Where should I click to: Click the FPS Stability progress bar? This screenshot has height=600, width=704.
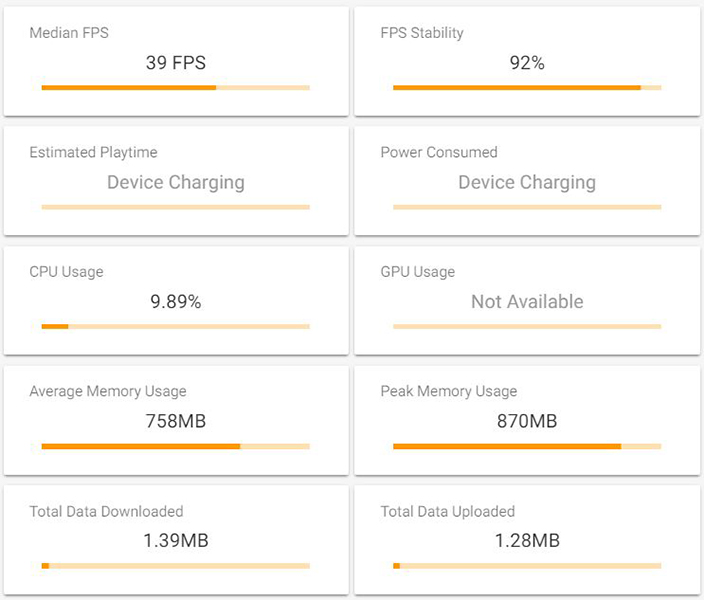pyautogui.click(x=527, y=88)
